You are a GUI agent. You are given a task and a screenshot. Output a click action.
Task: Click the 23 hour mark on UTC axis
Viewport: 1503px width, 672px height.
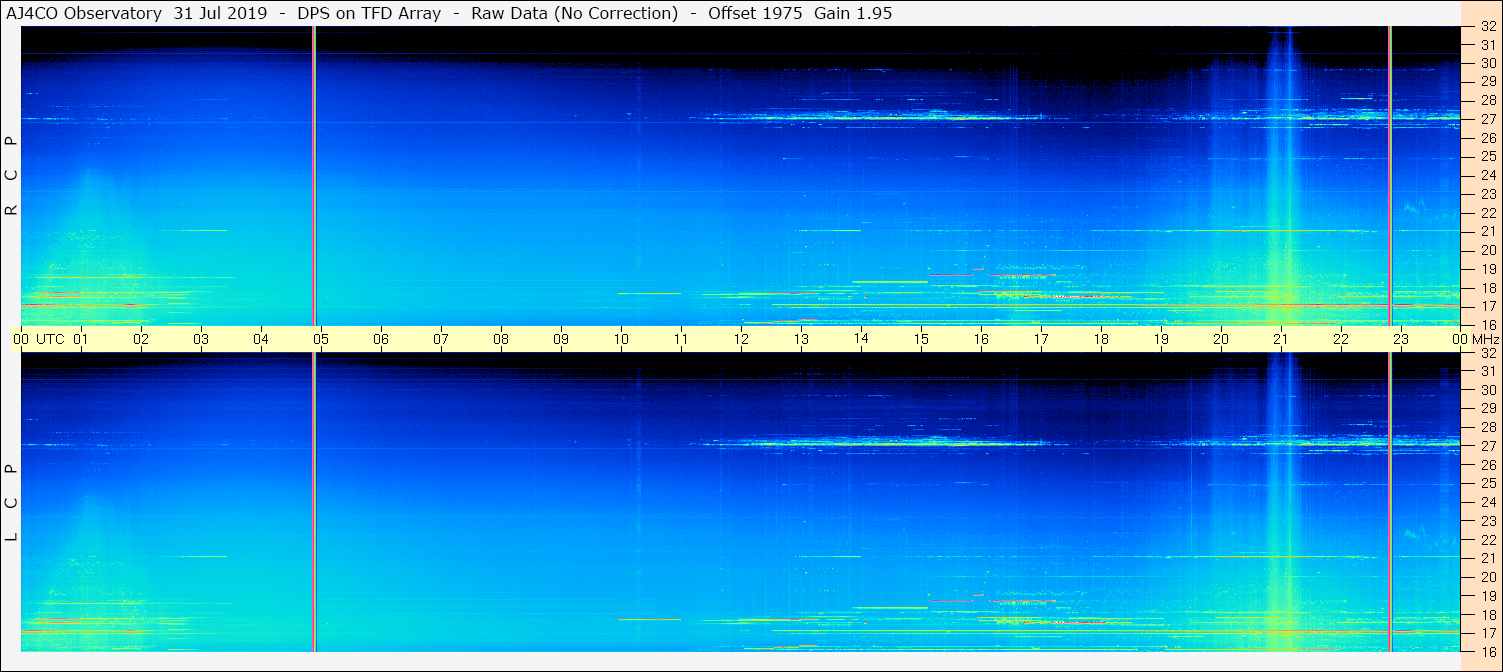click(x=1401, y=339)
